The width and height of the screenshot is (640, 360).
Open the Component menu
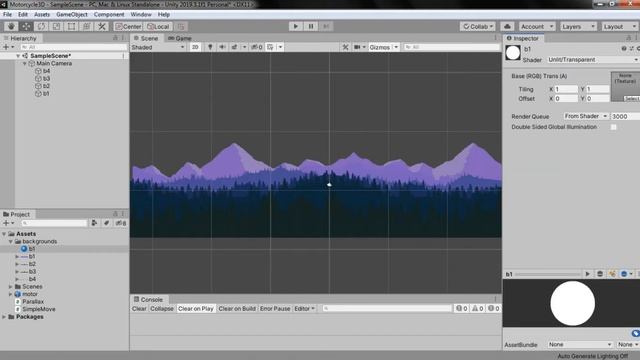coord(109,14)
